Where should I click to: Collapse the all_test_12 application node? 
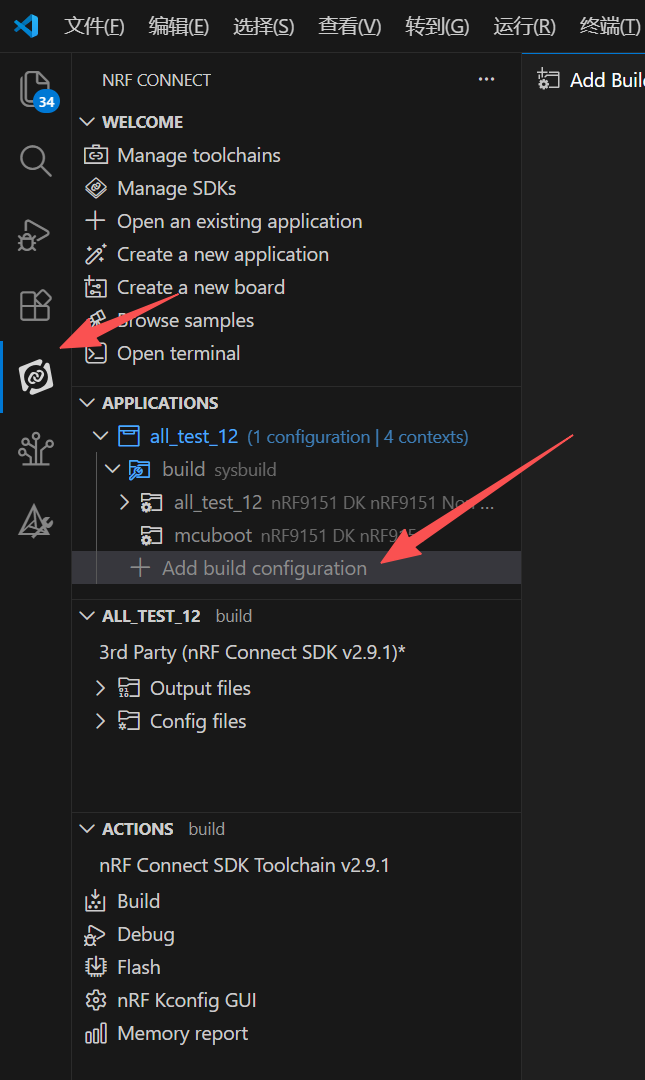coord(101,436)
